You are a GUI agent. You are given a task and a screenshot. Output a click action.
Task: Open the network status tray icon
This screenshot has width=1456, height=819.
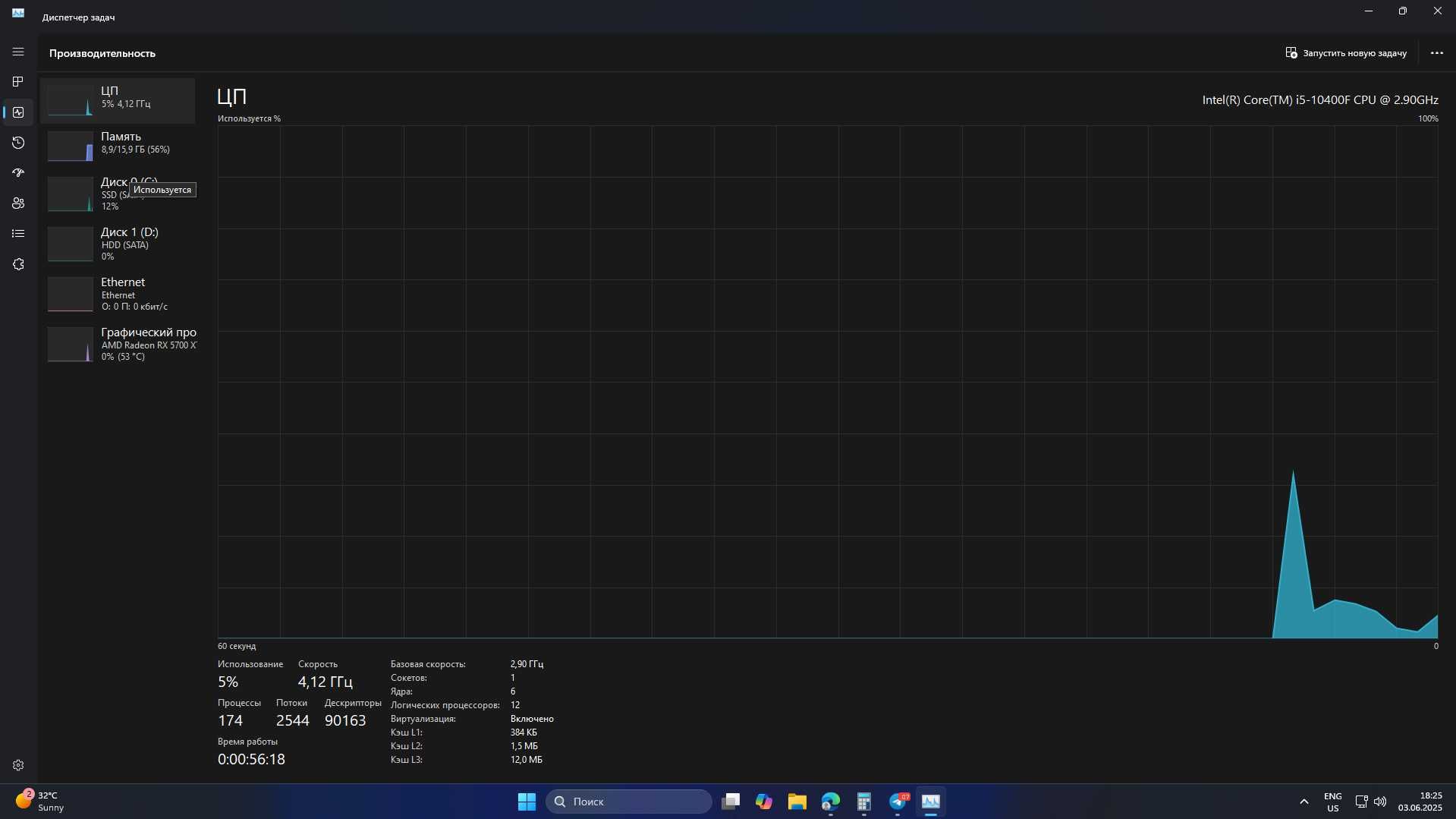1361,802
